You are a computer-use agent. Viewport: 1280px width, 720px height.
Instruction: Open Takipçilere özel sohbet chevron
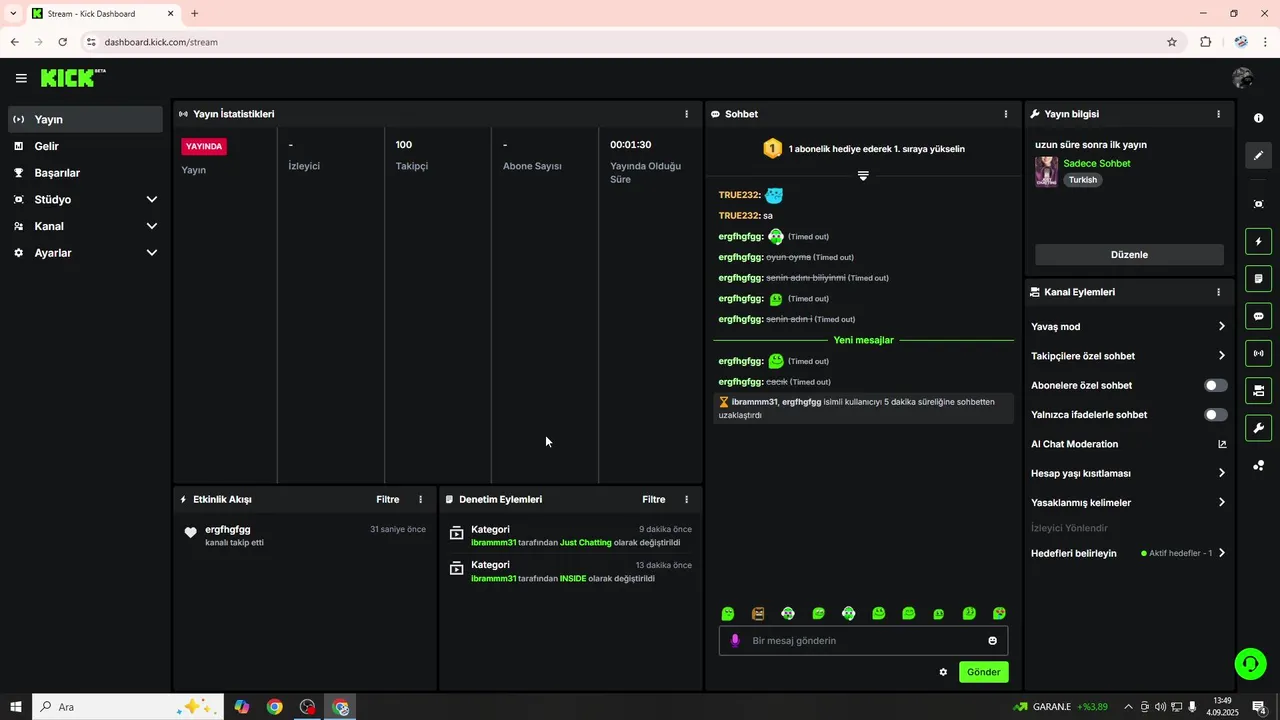pos(1222,356)
